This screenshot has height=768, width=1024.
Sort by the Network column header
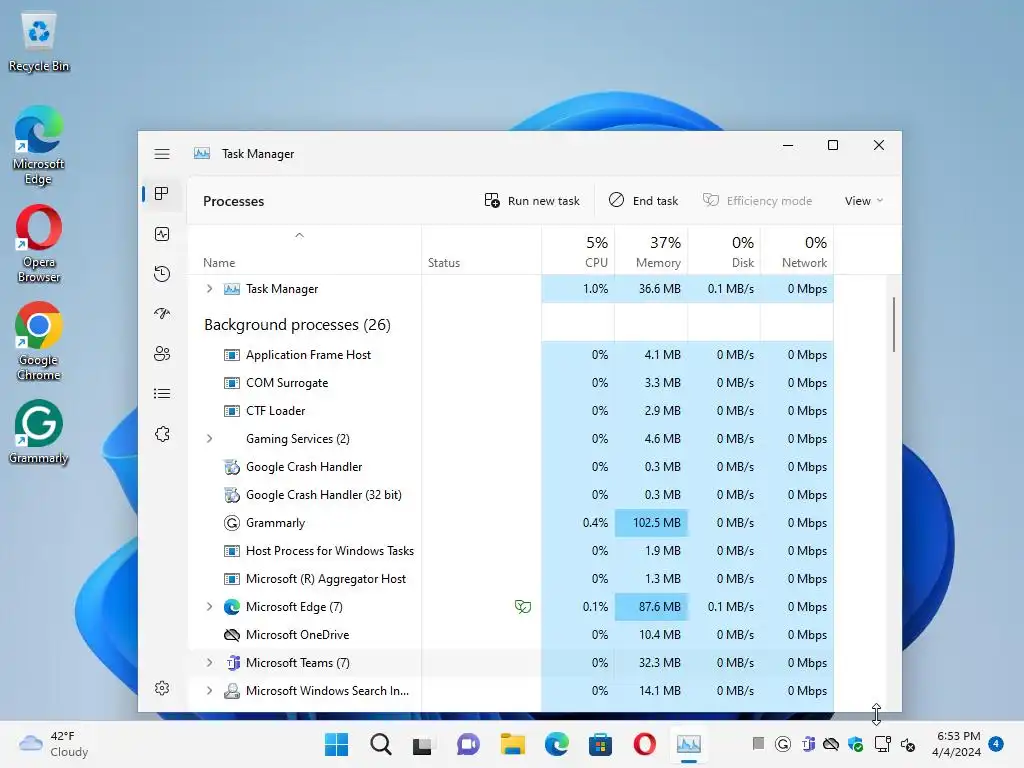[797, 251]
